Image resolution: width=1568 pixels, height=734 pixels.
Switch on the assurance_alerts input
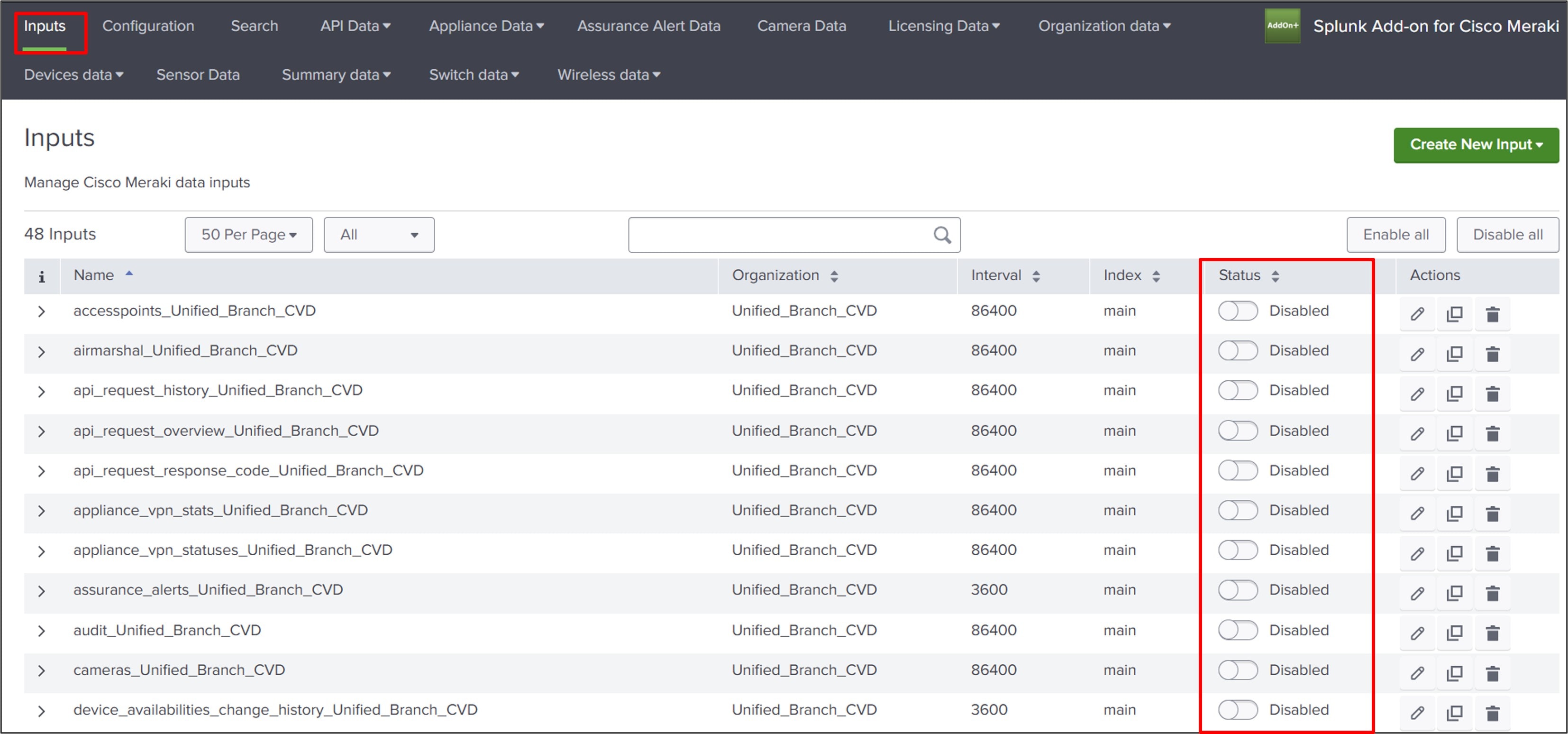tap(1238, 590)
